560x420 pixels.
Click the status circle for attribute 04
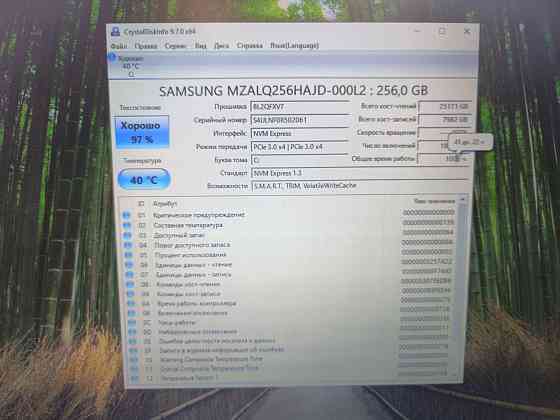pos(128,245)
